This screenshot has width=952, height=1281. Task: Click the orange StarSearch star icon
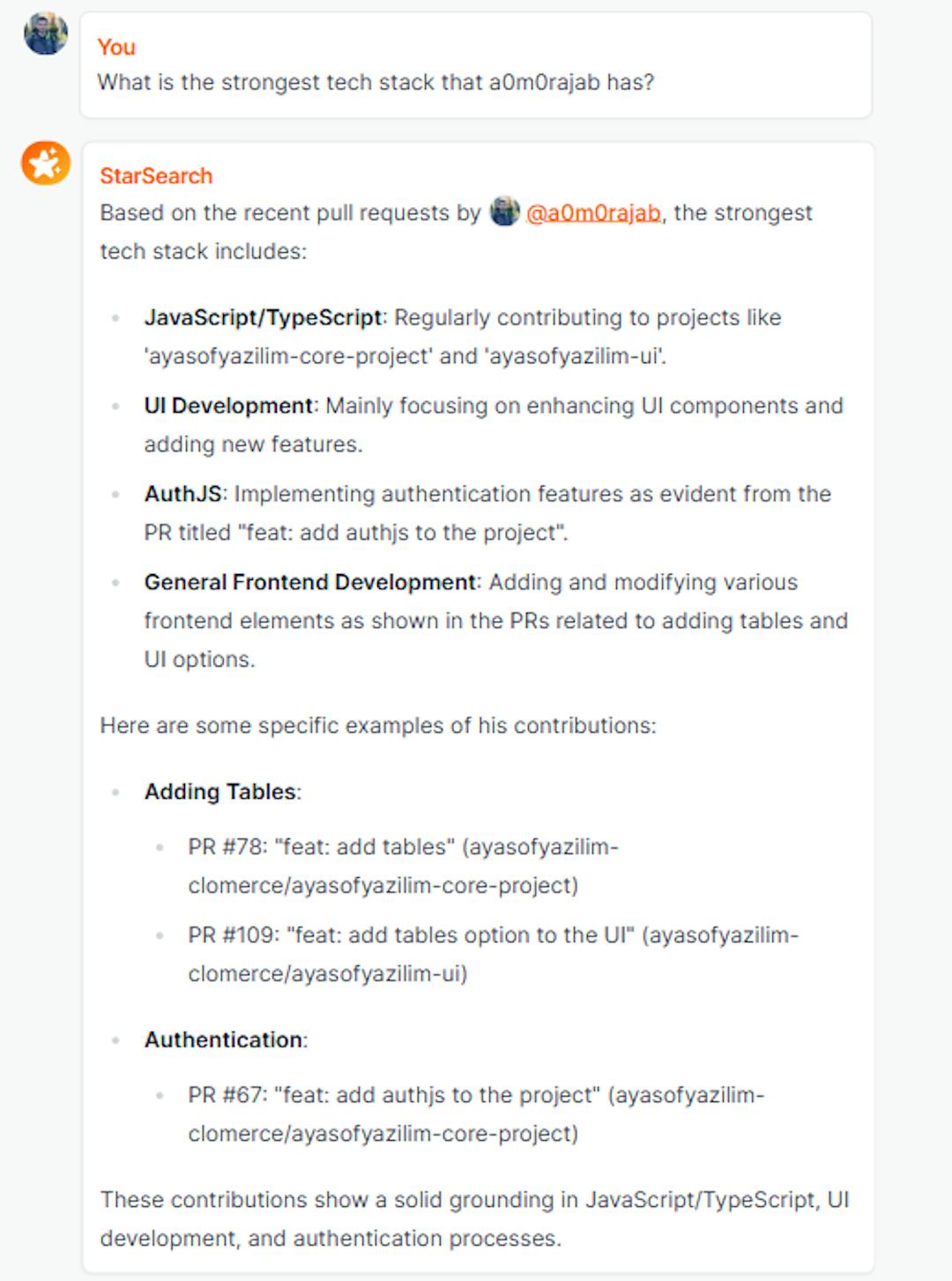click(x=46, y=163)
